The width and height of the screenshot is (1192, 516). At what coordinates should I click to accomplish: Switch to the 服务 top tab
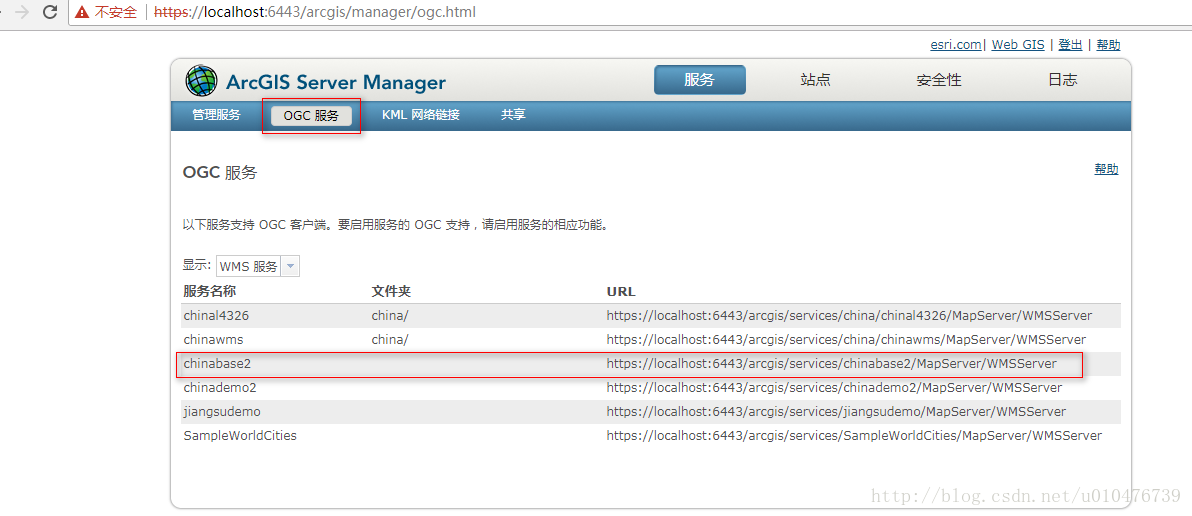click(x=699, y=80)
